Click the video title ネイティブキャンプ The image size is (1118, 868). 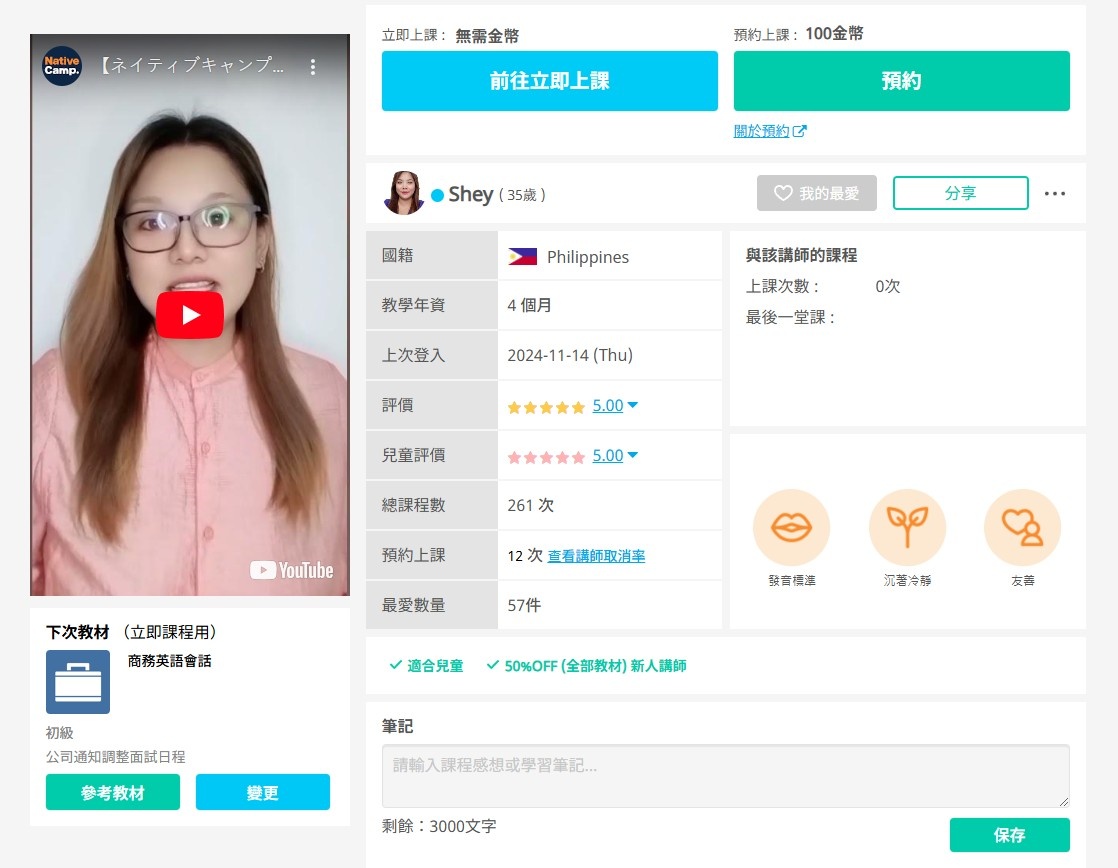[191, 66]
